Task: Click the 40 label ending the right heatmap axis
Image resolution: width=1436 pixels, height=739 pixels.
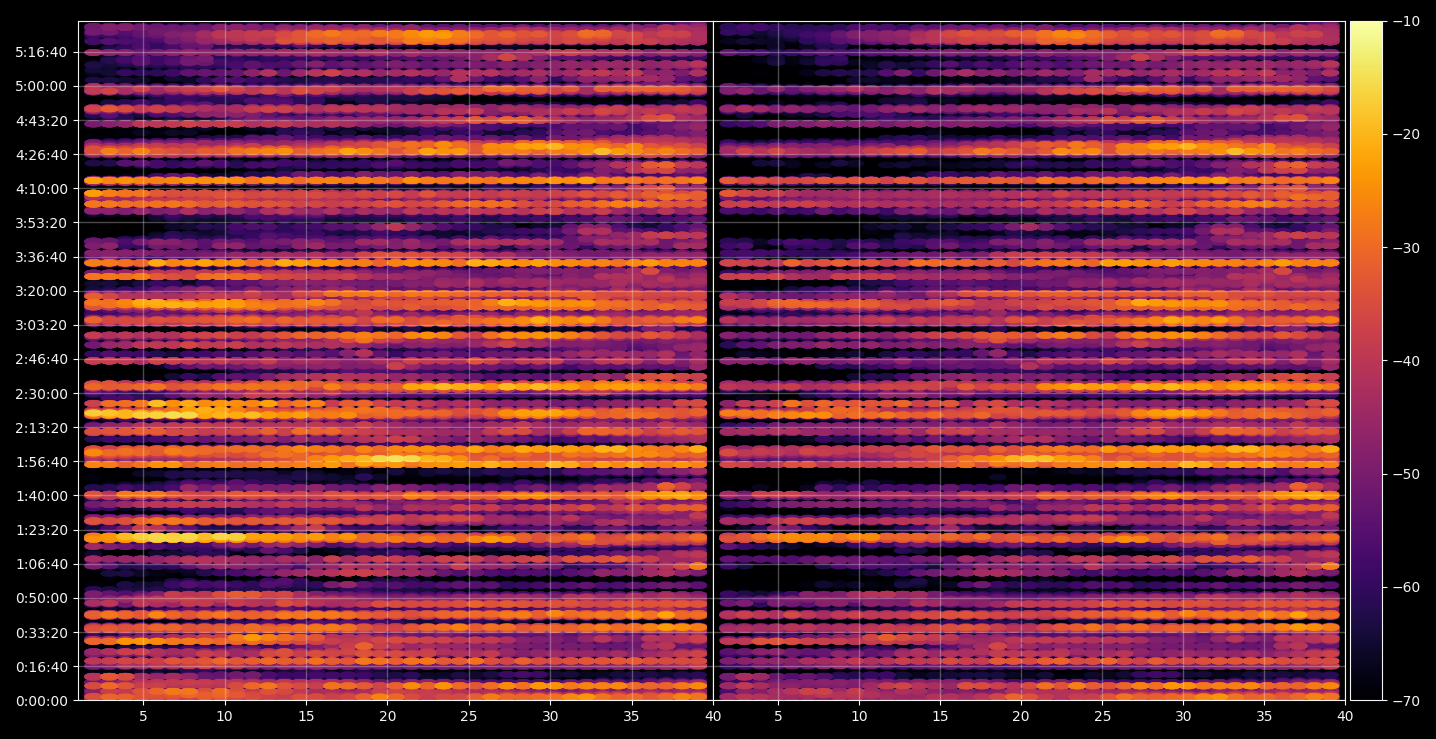Action: [1346, 717]
